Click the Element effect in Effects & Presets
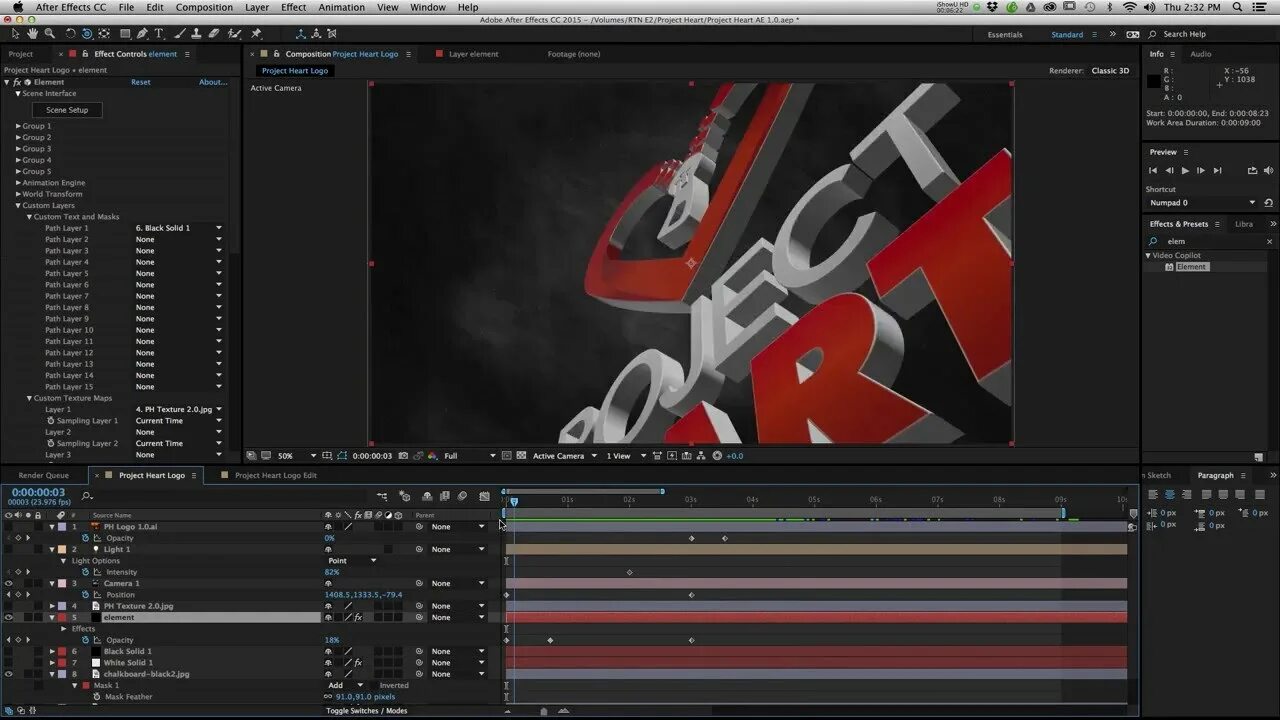Screen dimensions: 1280x720 tap(1191, 267)
